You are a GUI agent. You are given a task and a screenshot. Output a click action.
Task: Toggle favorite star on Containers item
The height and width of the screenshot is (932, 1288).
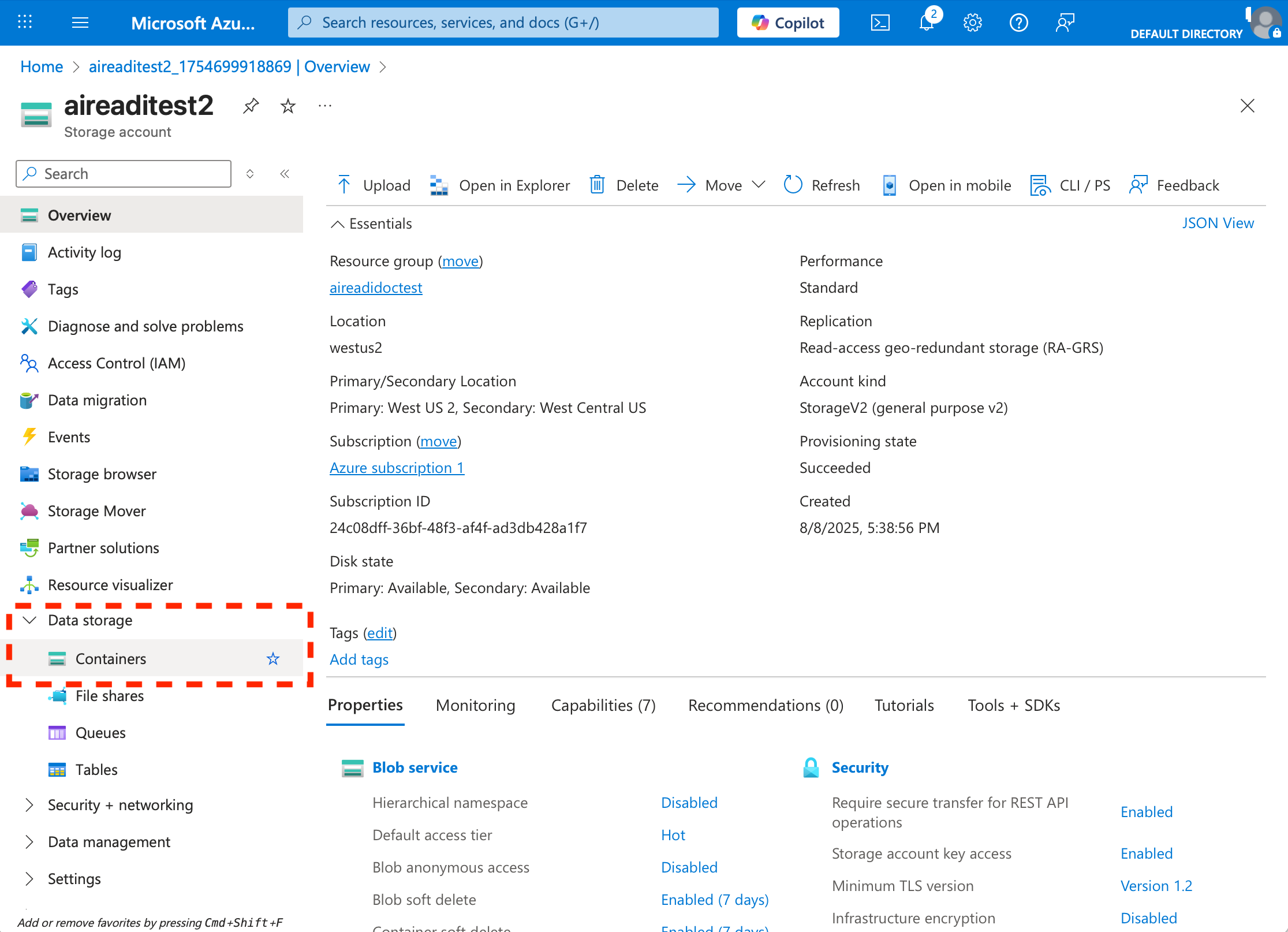pyautogui.click(x=273, y=659)
